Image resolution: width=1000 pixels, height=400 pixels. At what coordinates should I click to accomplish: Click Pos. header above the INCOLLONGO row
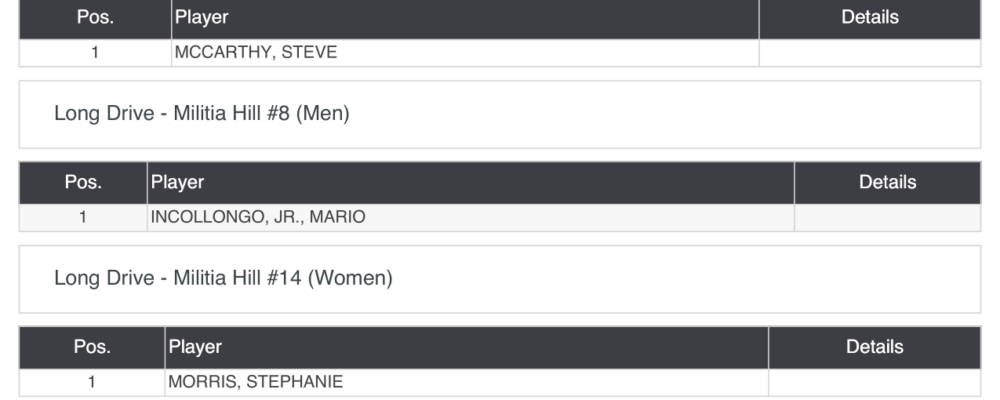tap(83, 183)
